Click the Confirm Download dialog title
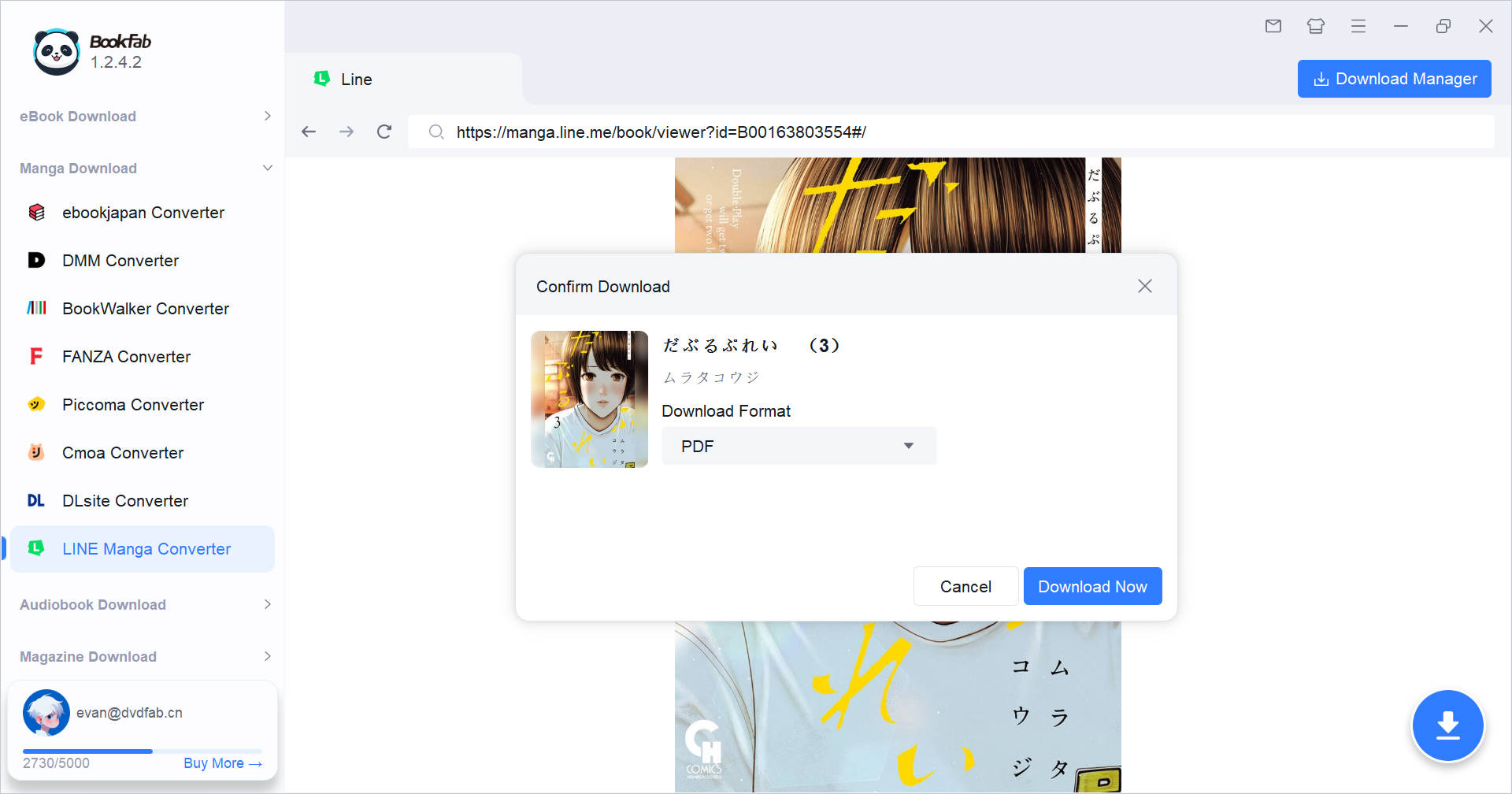 pos(603,287)
